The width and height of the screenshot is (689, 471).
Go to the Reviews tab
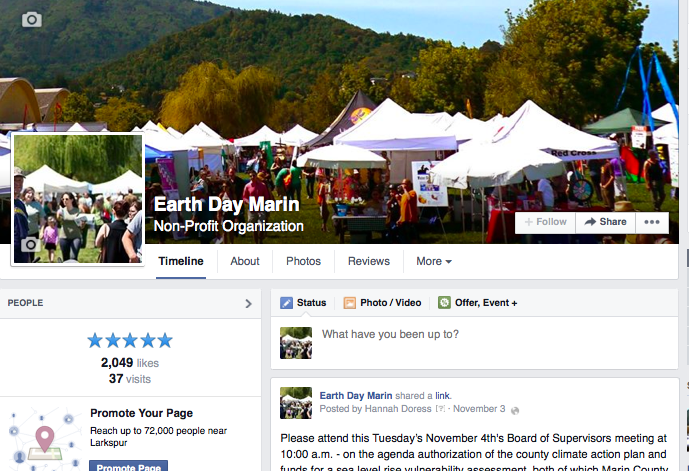(369, 261)
